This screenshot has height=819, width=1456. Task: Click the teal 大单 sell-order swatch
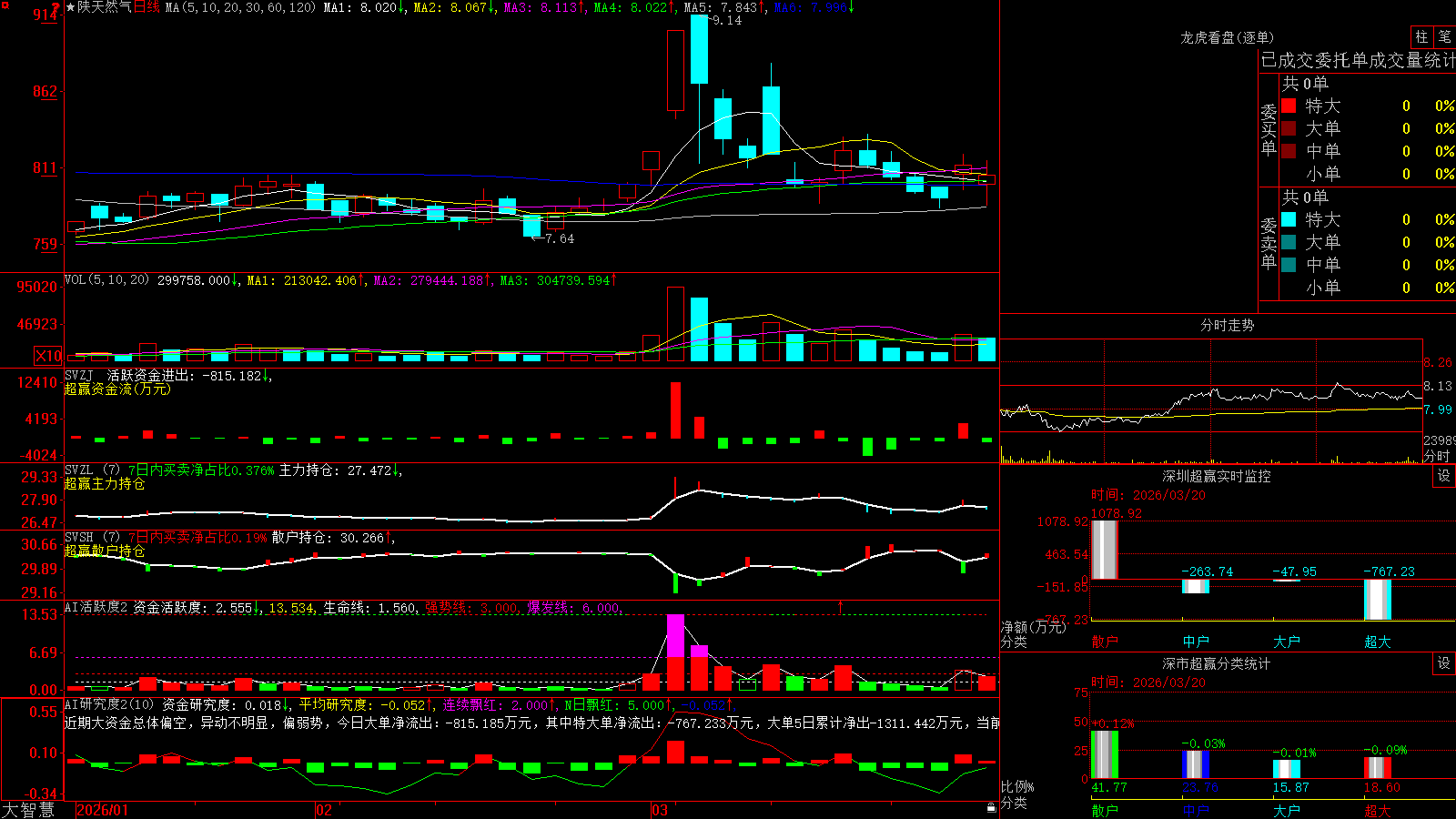[x=1289, y=242]
